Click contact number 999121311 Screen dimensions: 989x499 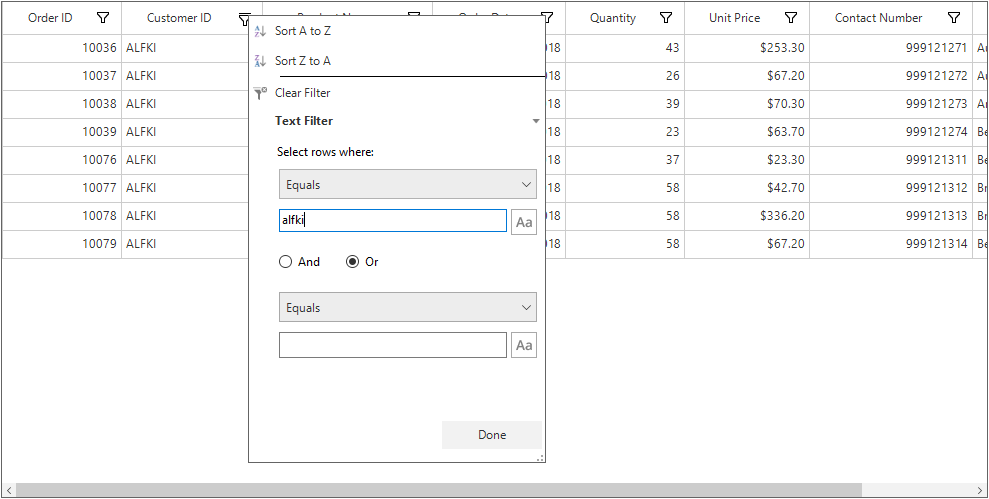tap(891, 160)
